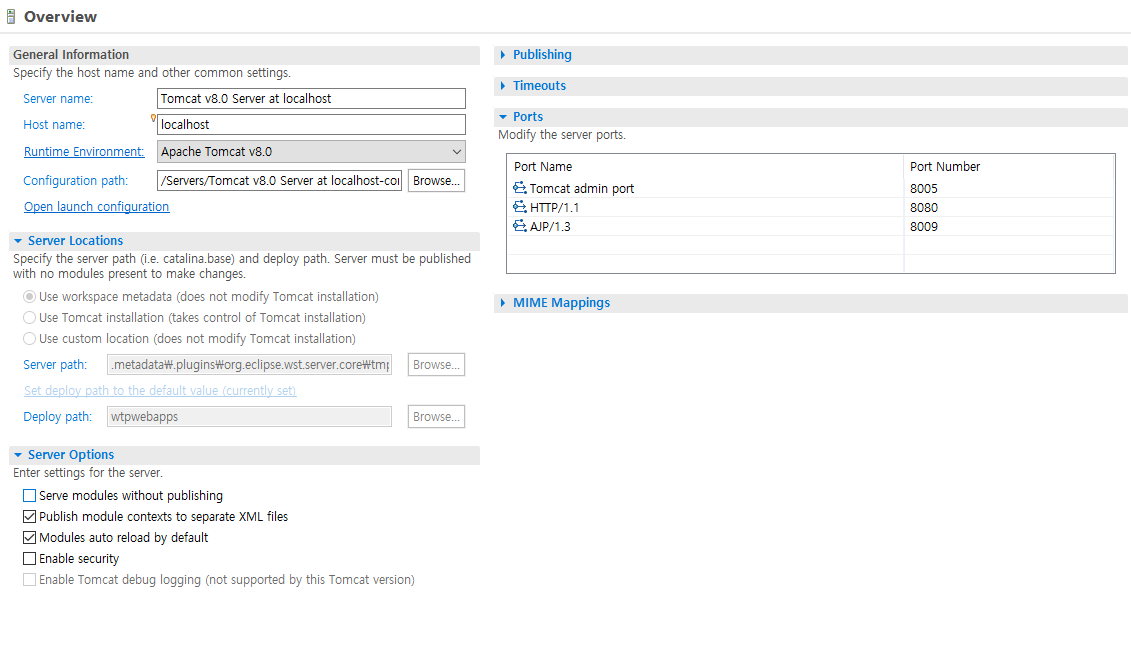Click Browse next to Configuration path
The width and height of the screenshot is (1131, 647).
[436, 180]
